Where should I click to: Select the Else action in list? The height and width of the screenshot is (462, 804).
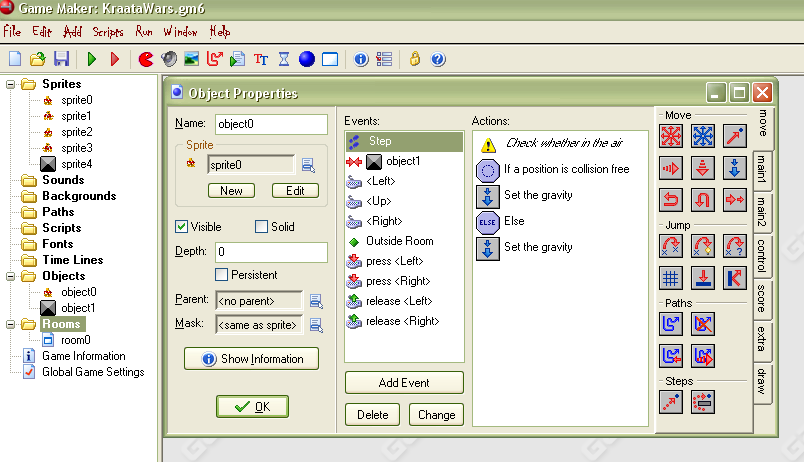560,221
